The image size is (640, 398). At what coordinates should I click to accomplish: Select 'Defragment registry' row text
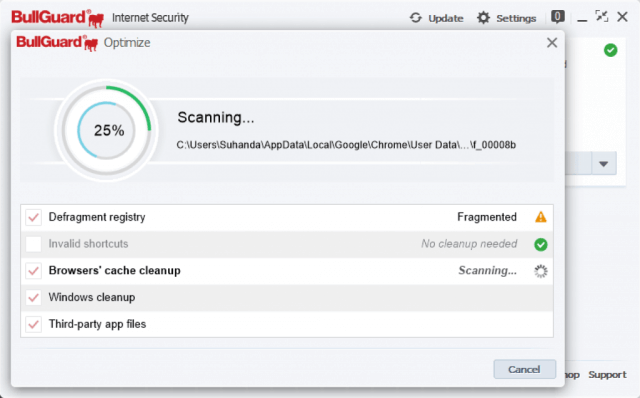coord(97,217)
